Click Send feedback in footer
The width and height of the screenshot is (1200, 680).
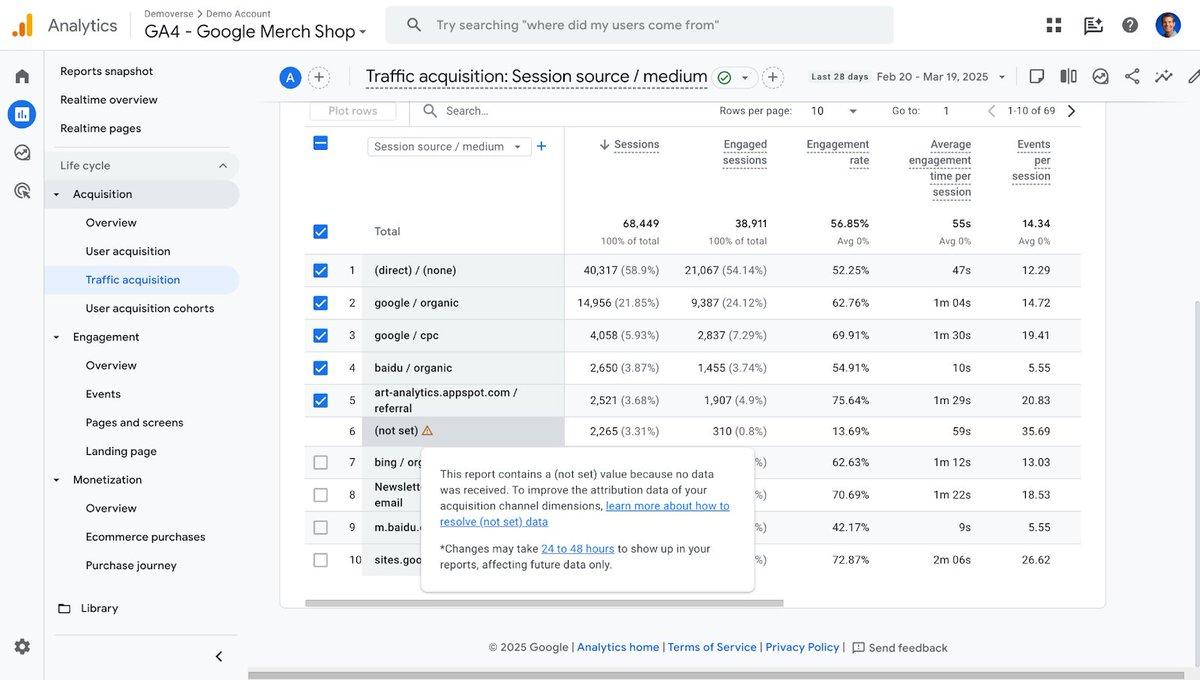(x=899, y=648)
